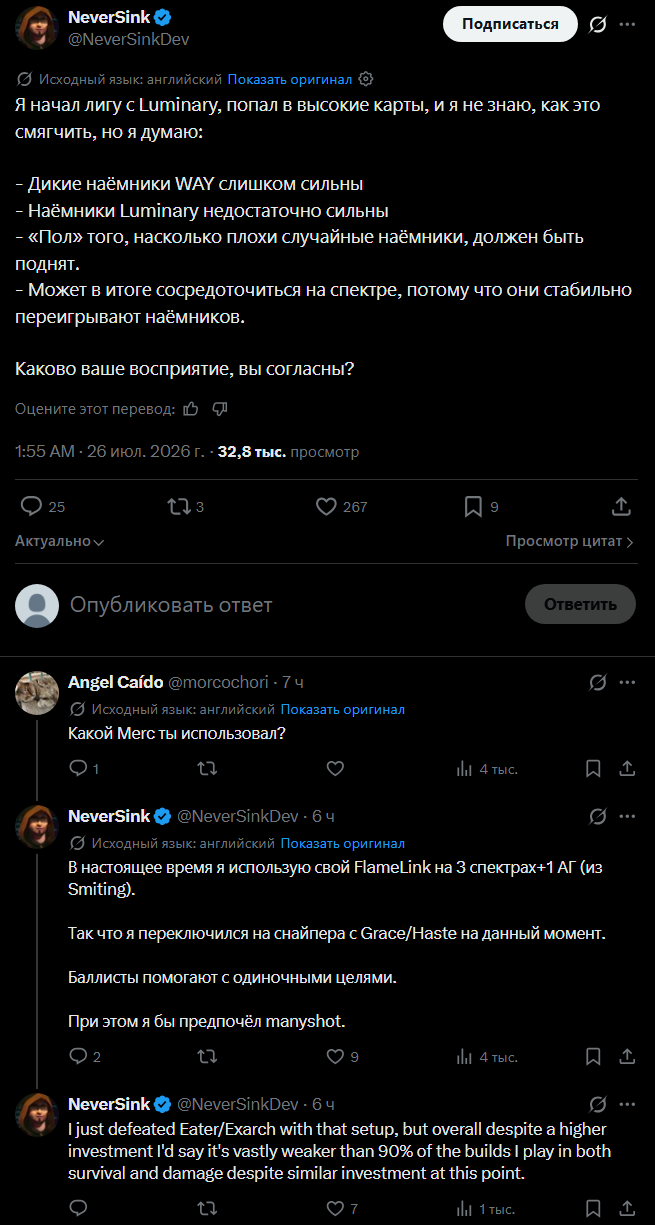
Task: Click the Подписаться follow button
Action: 510,24
